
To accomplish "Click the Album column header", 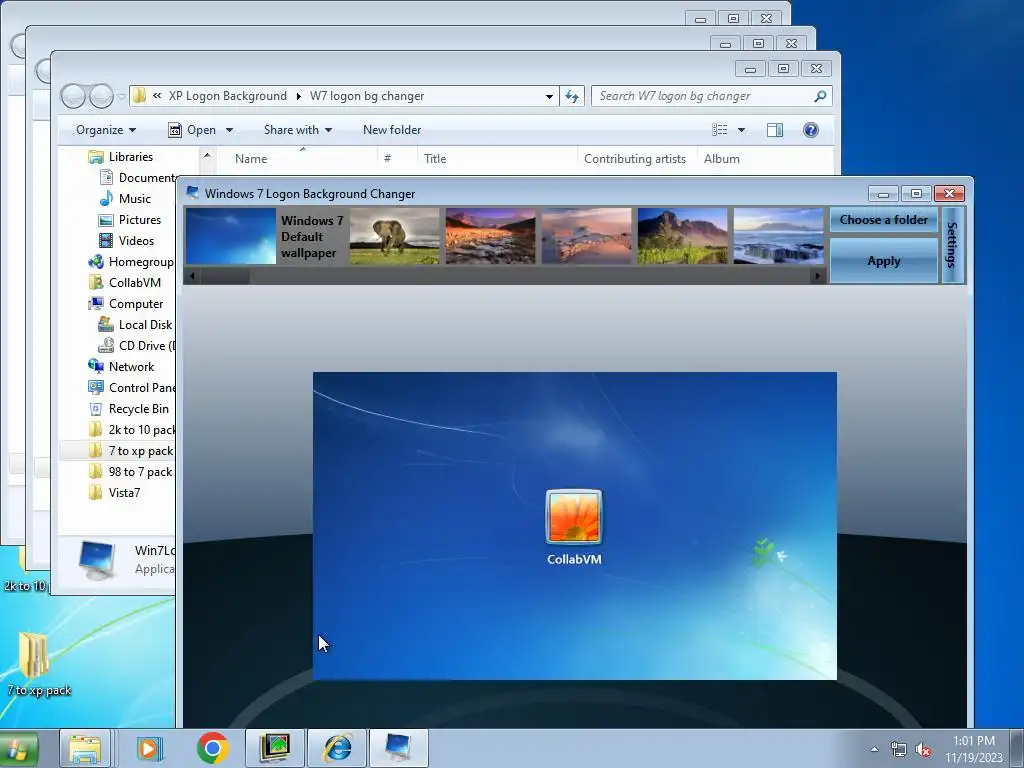I will coord(722,159).
